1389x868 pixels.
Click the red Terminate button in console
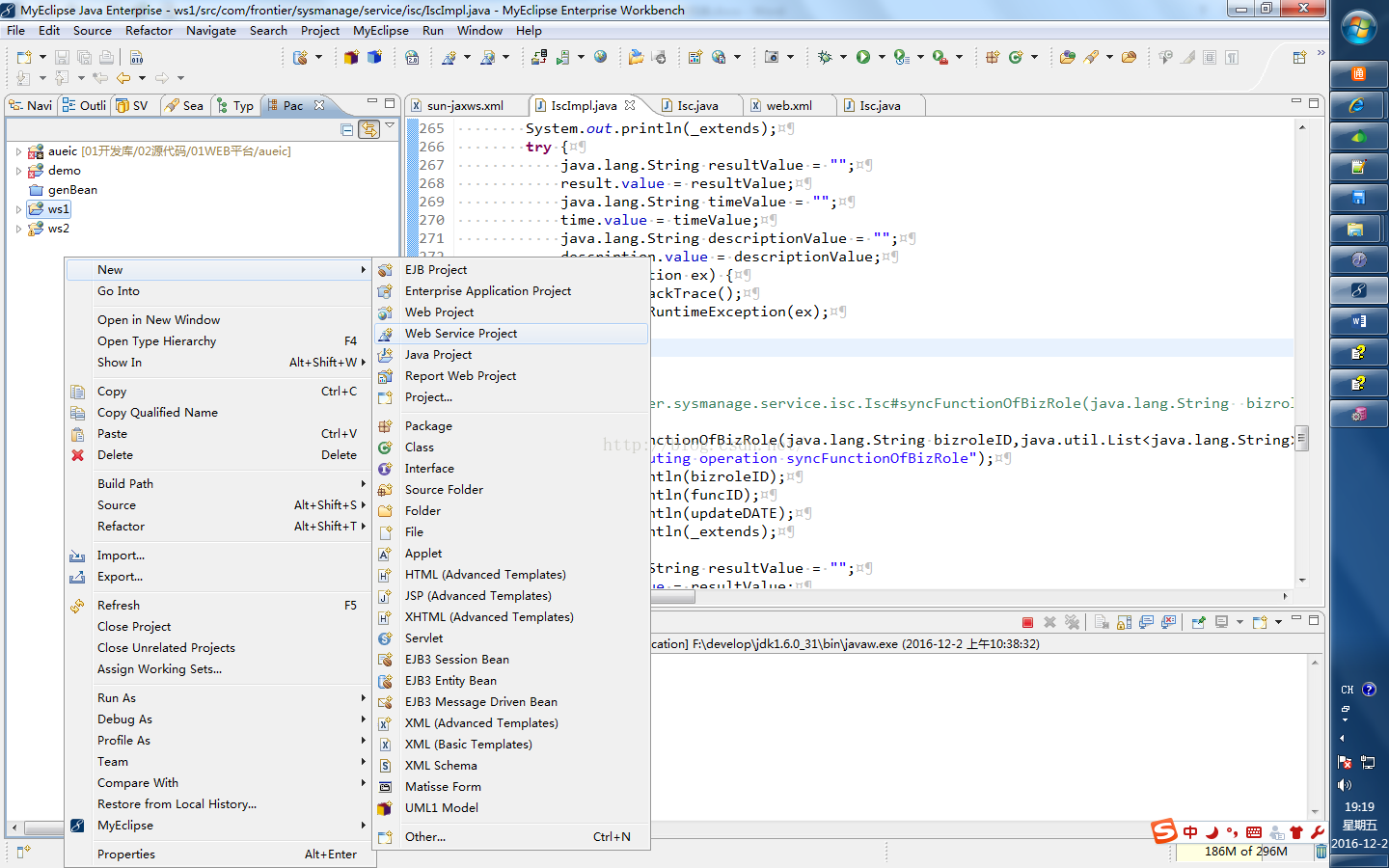1027,623
